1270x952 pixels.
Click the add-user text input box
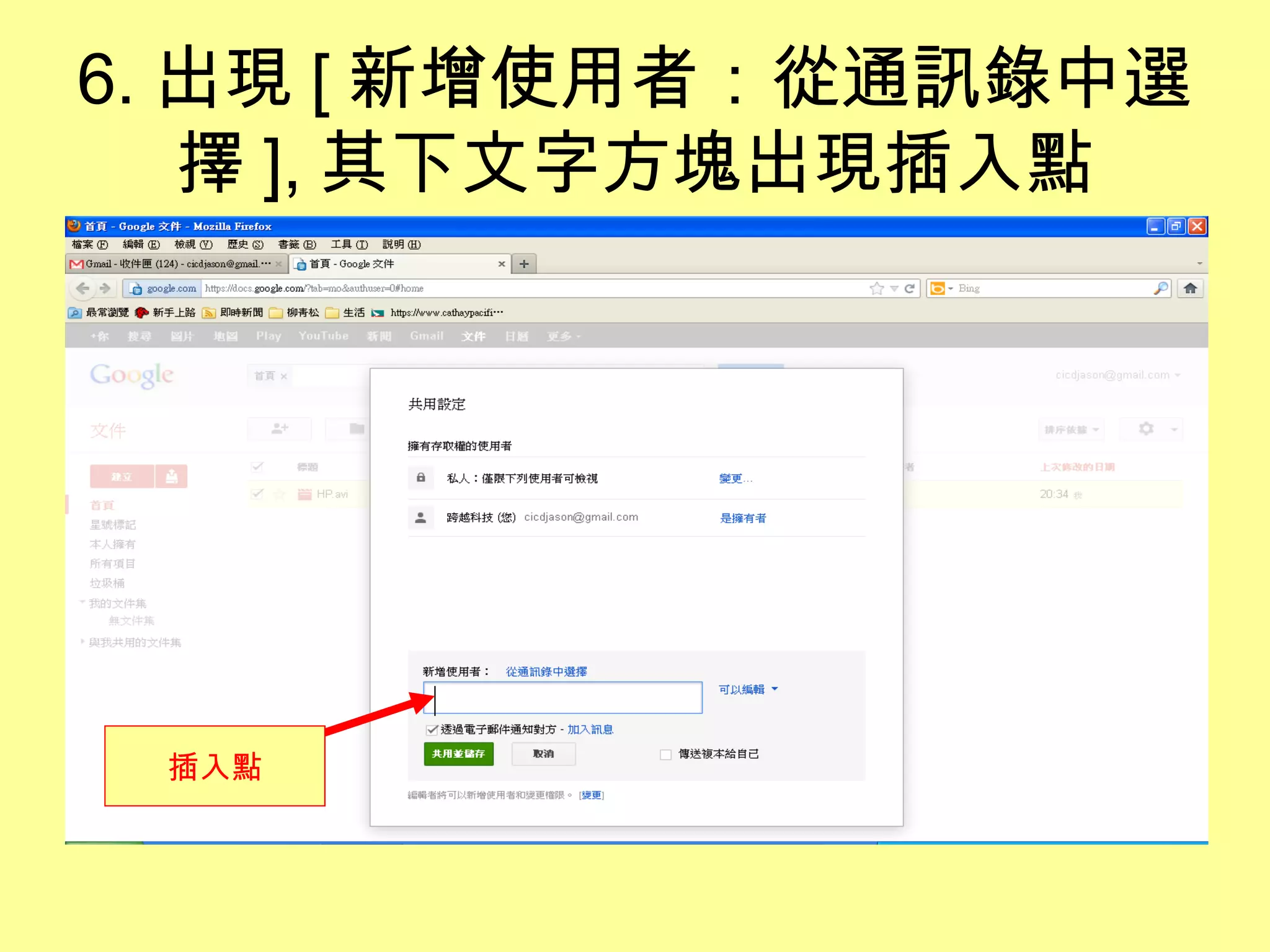point(562,698)
